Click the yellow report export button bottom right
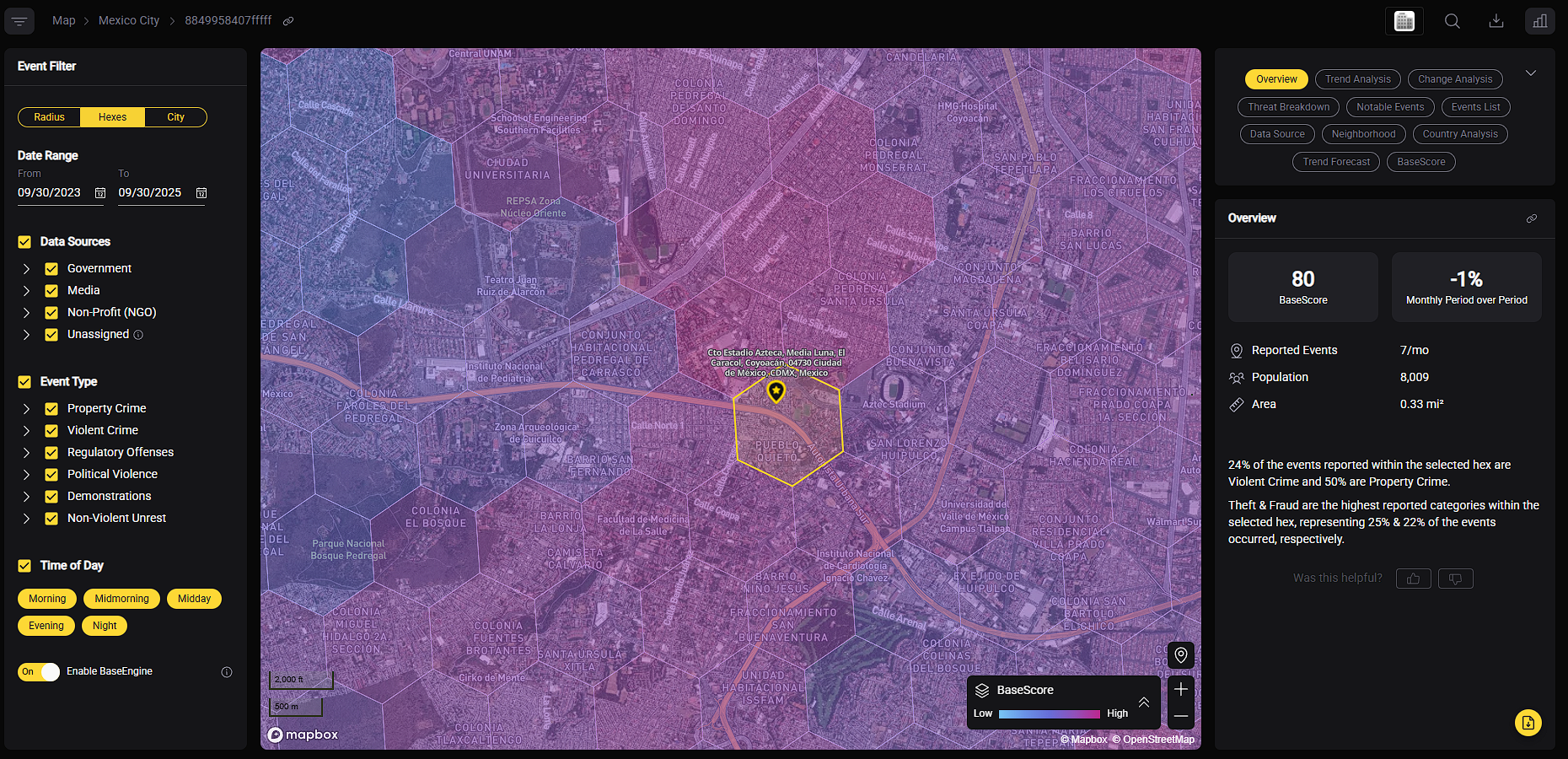The width and height of the screenshot is (1568, 759). [1528, 723]
